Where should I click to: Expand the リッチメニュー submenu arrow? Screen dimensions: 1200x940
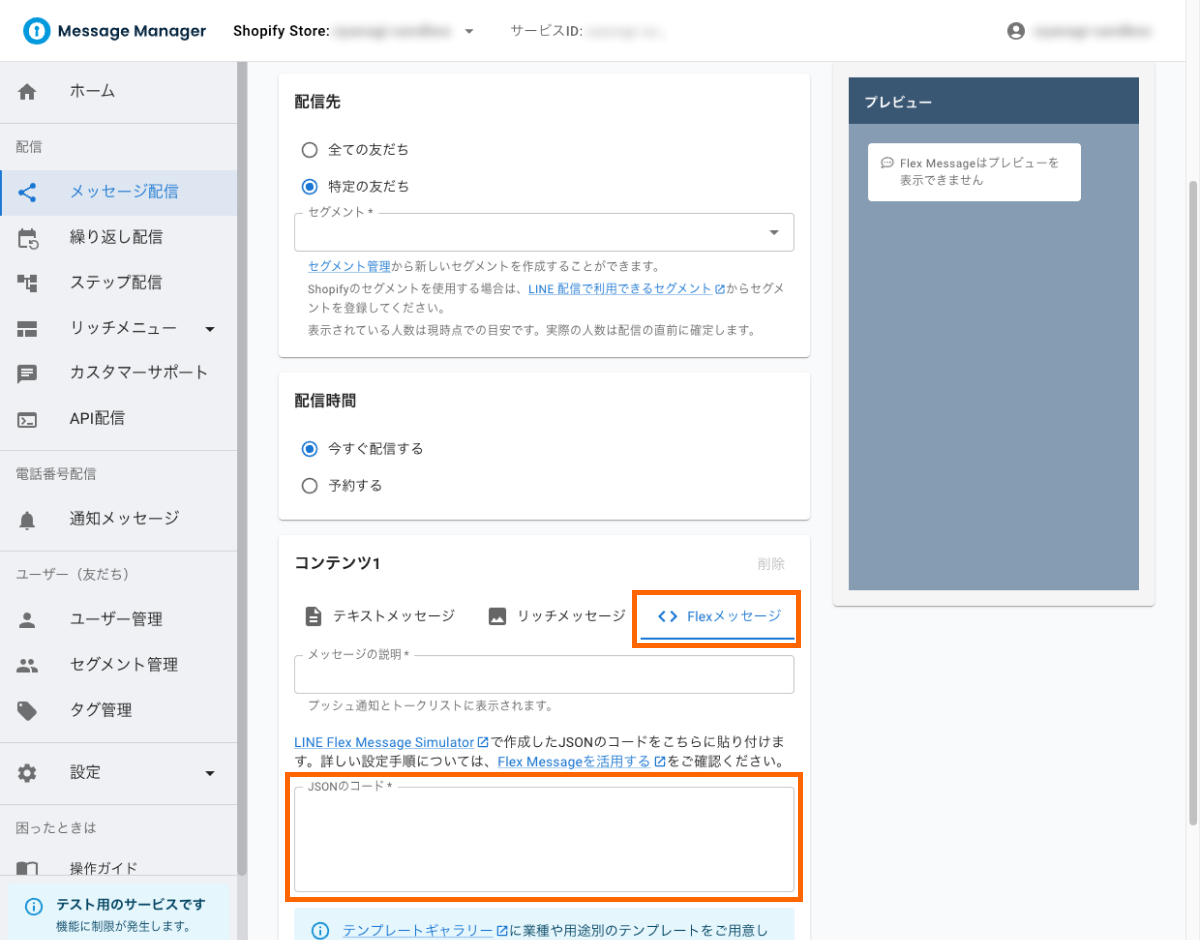coord(209,328)
